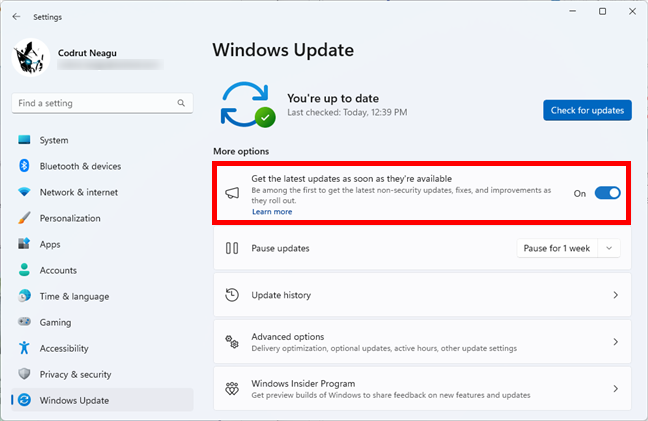Click the Accounts person icon
This screenshot has height=421, width=648.
pyautogui.click(x=24, y=270)
